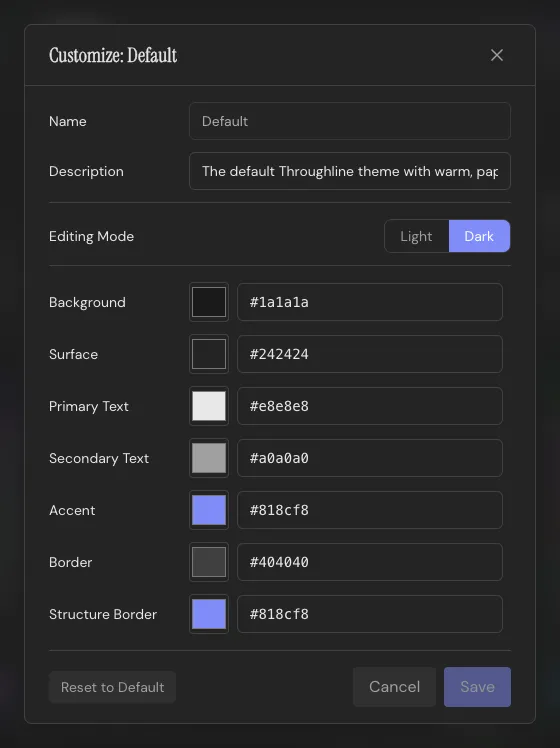This screenshot has width=560, height=748.
Task: Switch editing mode to Light
Action: [x=416, y=236]
